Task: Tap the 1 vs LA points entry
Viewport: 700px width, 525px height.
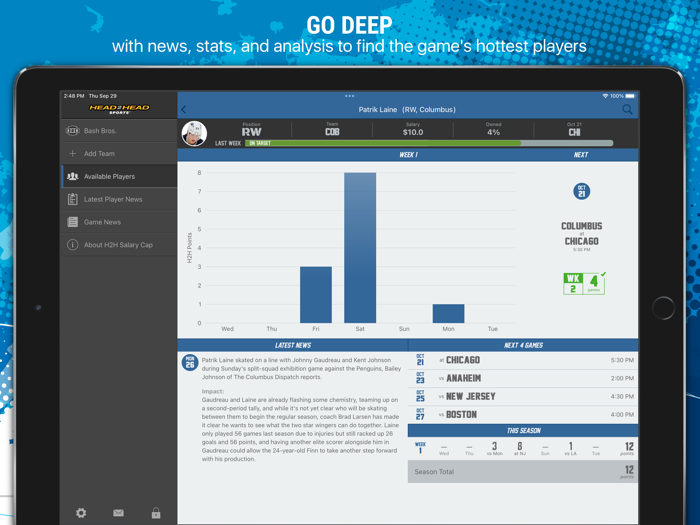Action: [x=571, y=449]
